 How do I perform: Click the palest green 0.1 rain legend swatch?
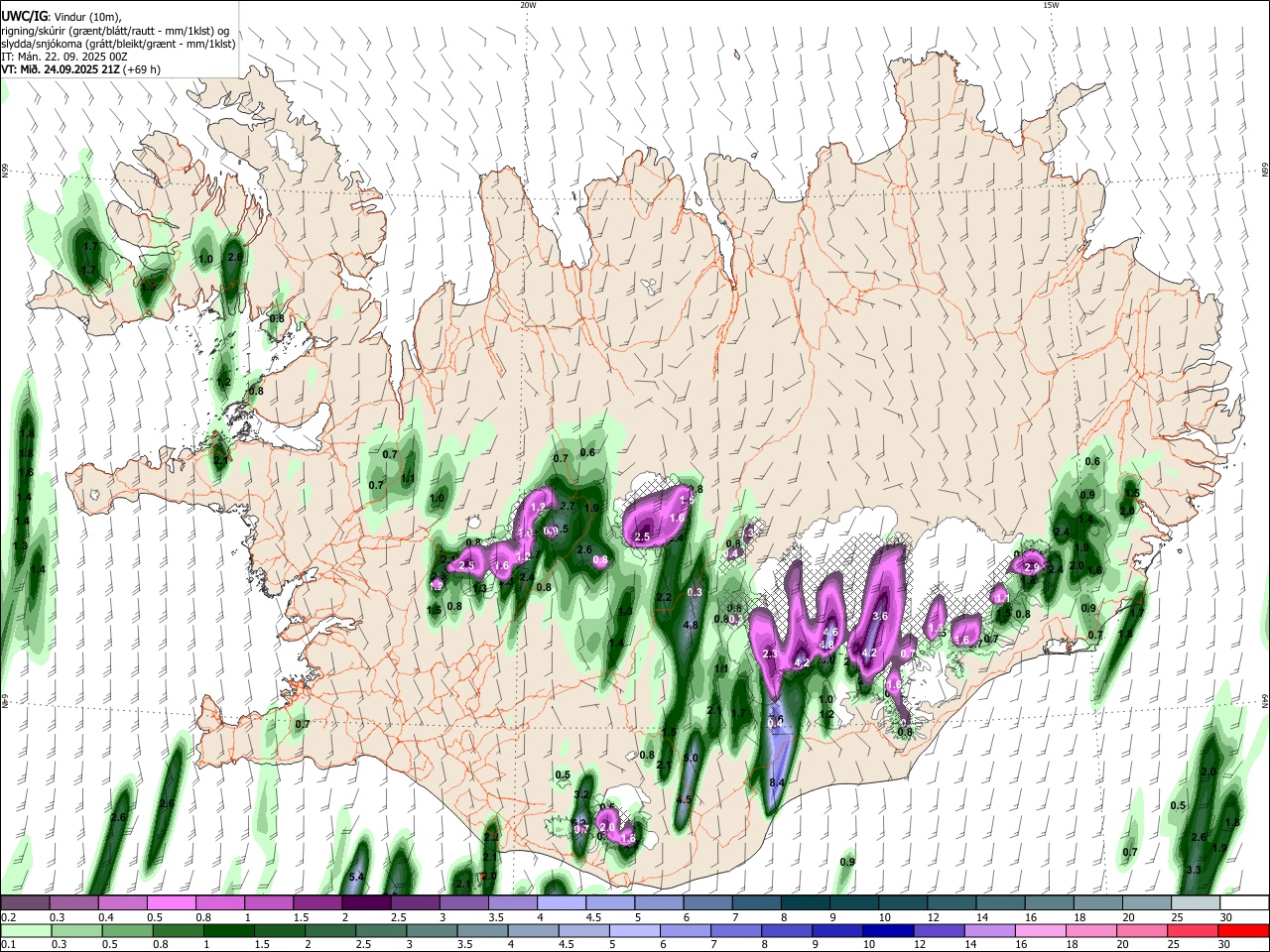25,931
